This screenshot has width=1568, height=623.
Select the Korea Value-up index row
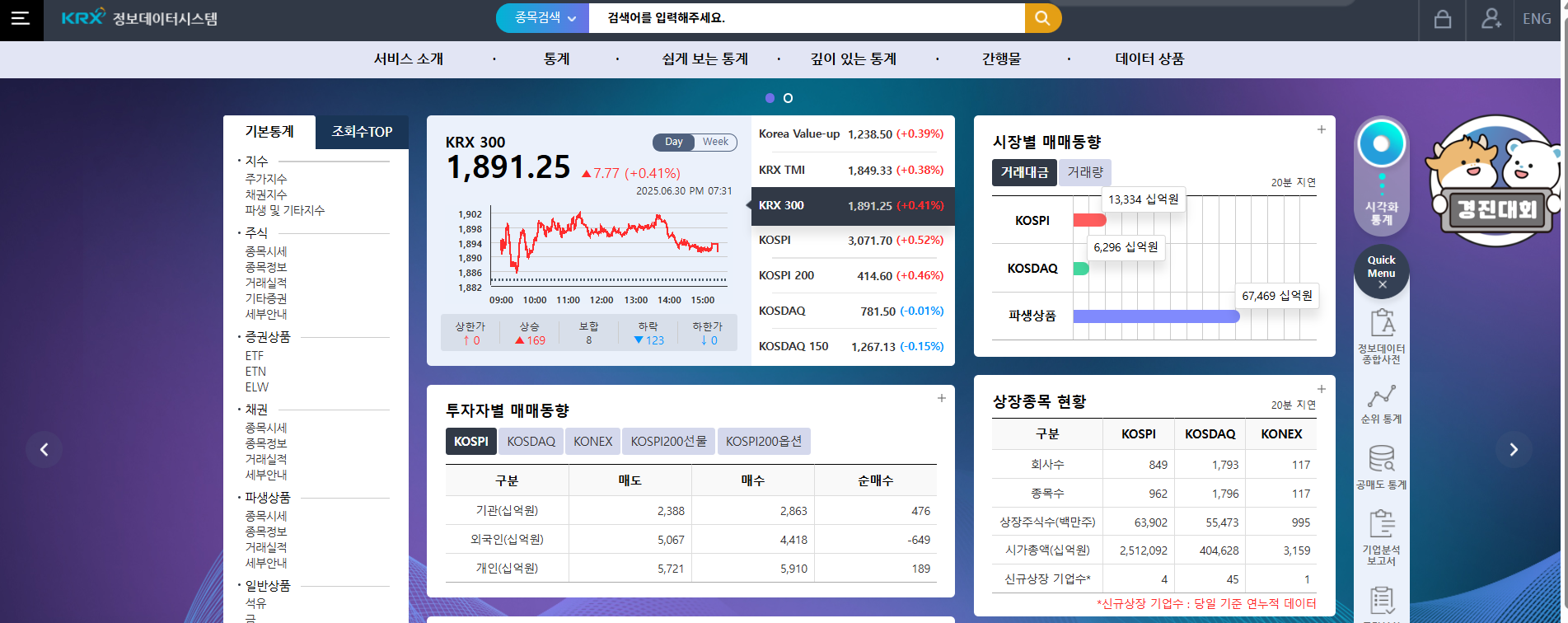852,133
